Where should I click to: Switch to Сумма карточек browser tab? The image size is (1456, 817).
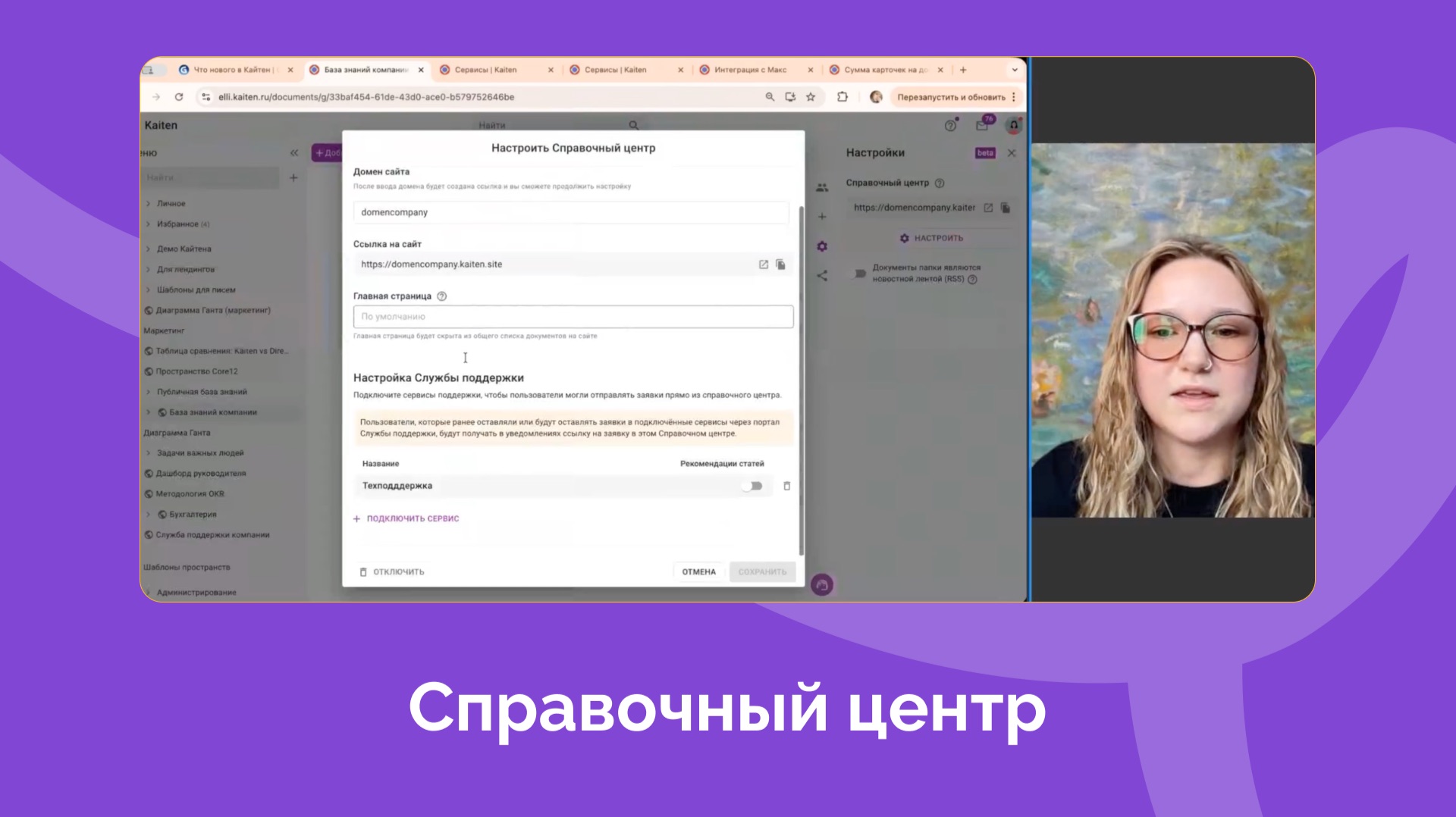click(885, 70)
